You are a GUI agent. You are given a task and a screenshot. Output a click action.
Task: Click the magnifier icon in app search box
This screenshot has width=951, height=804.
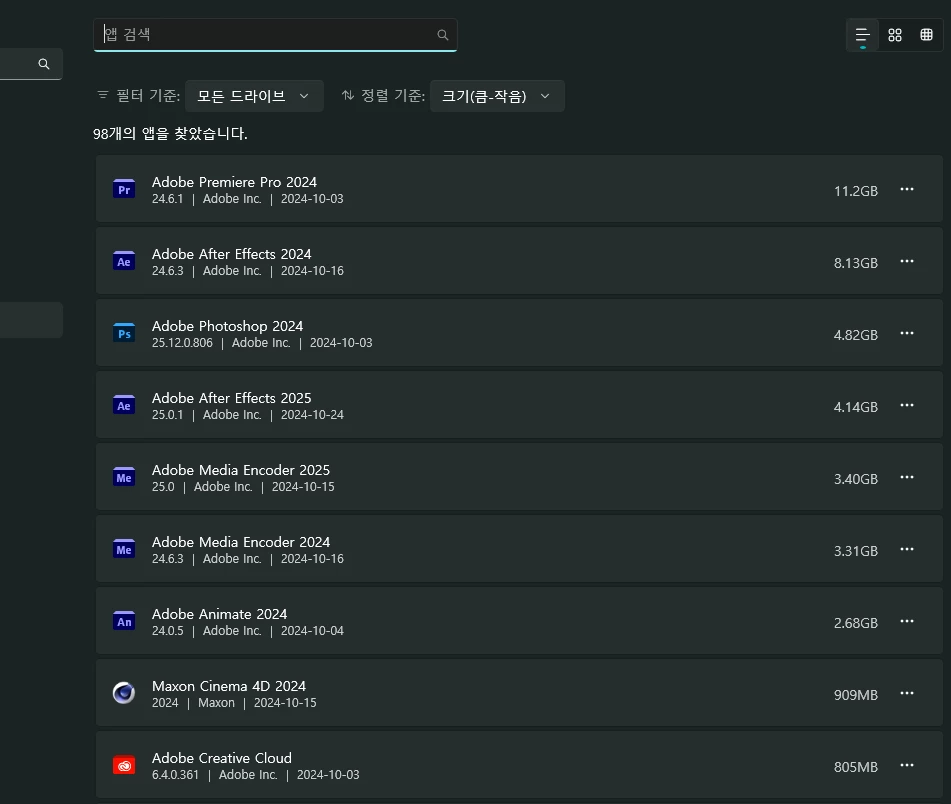(x=443, y=35)
